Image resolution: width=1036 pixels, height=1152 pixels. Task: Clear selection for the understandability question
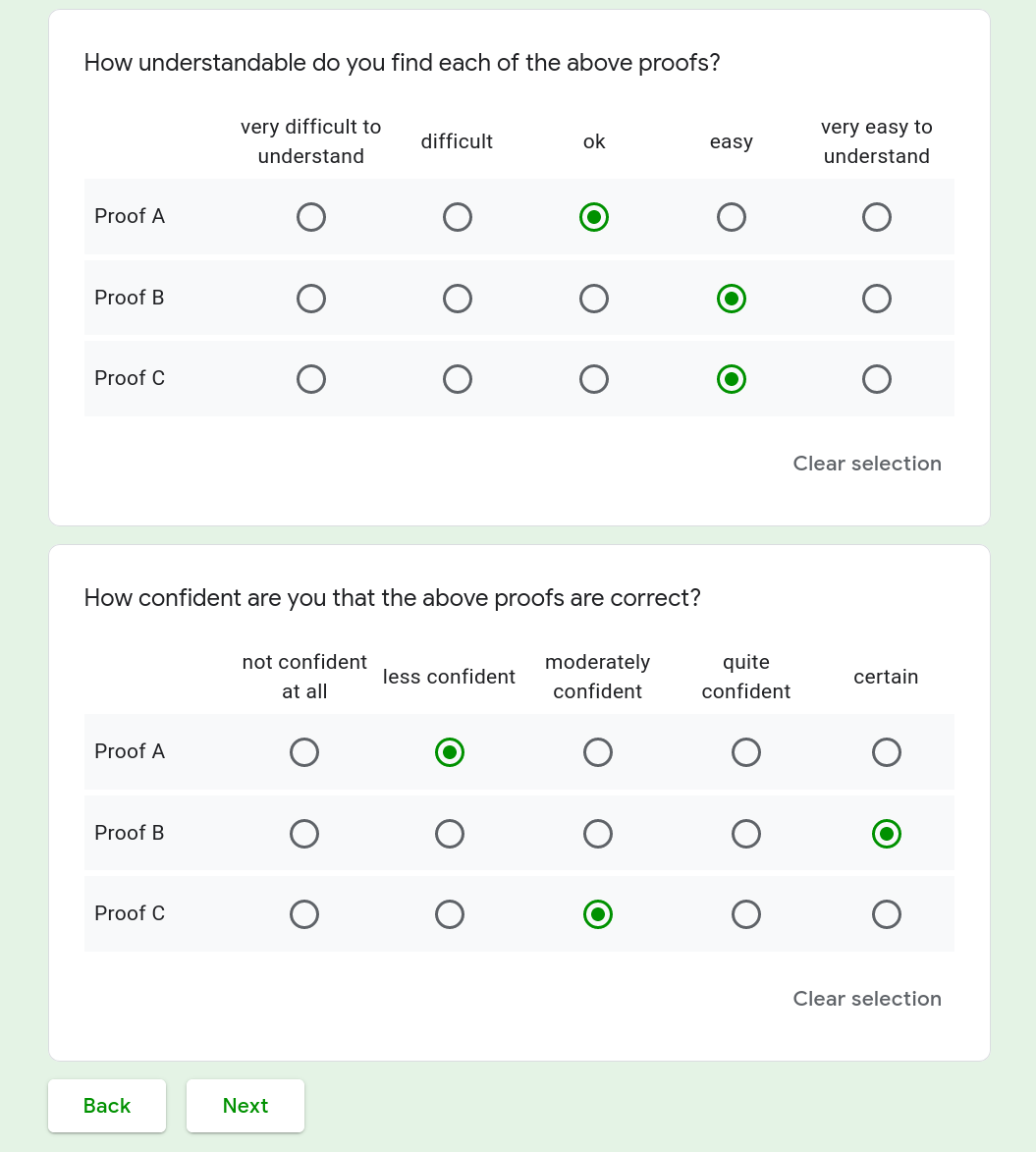[x=867, y=464]
